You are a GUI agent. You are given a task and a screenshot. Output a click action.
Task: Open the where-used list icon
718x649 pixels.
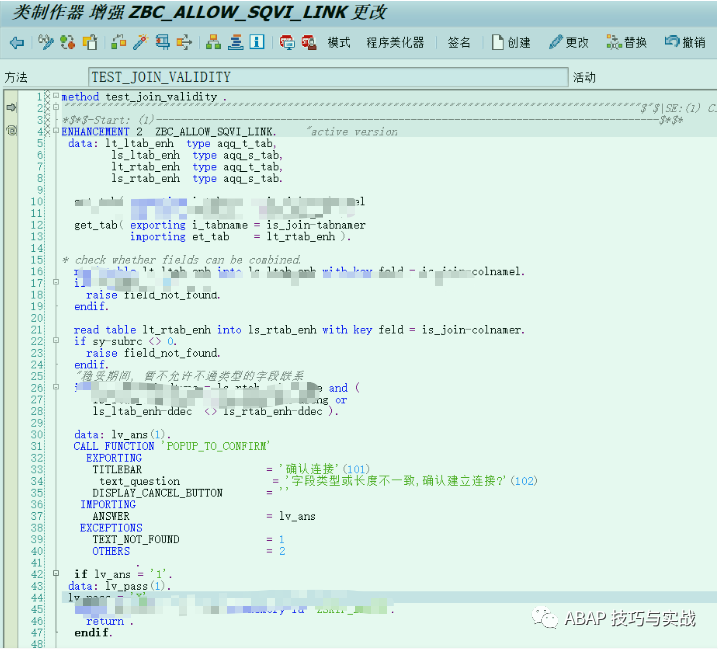coord(163,42)
